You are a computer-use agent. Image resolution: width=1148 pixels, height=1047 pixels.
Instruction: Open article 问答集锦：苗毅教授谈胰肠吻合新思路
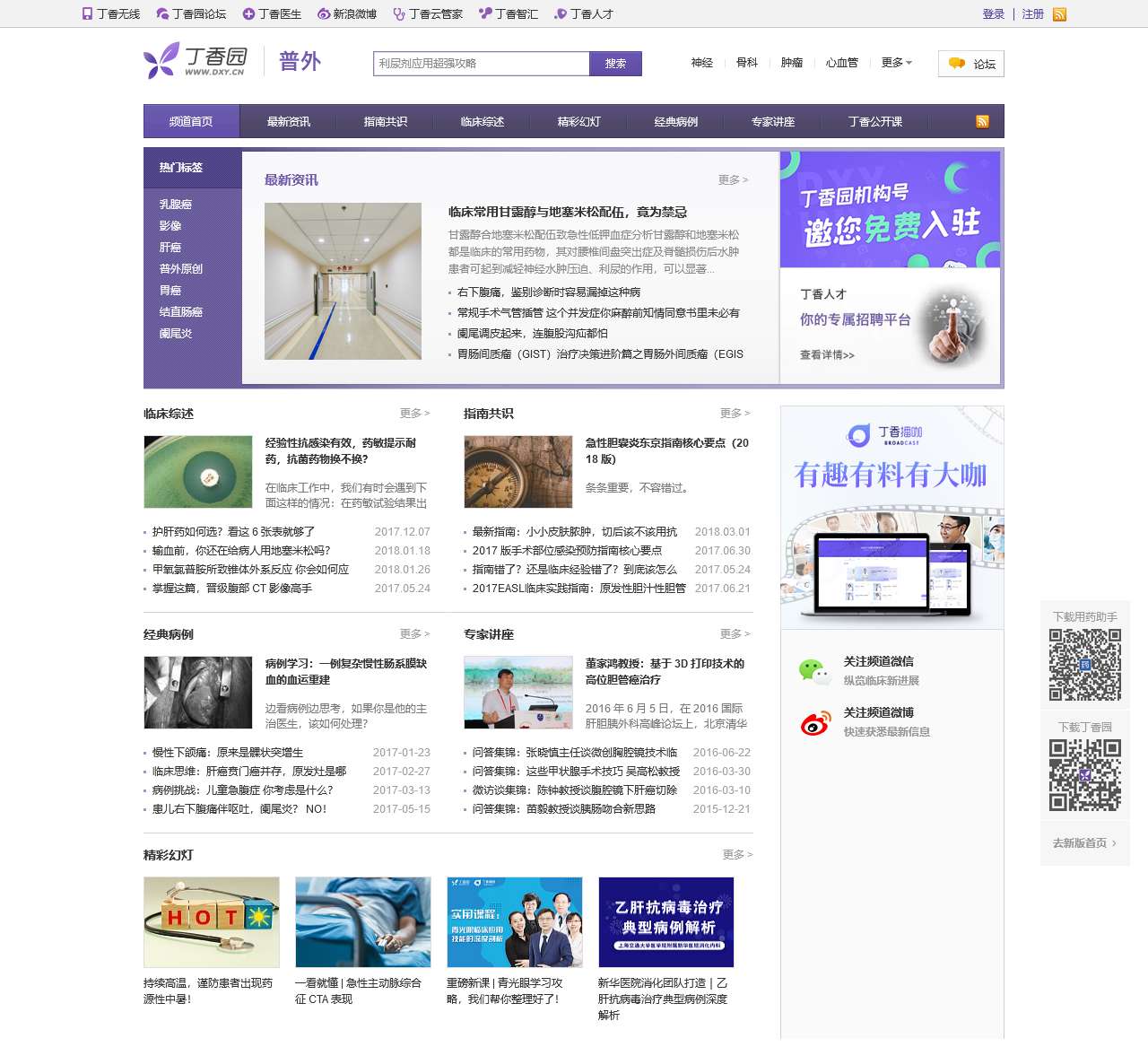click(x=564, y=809)
